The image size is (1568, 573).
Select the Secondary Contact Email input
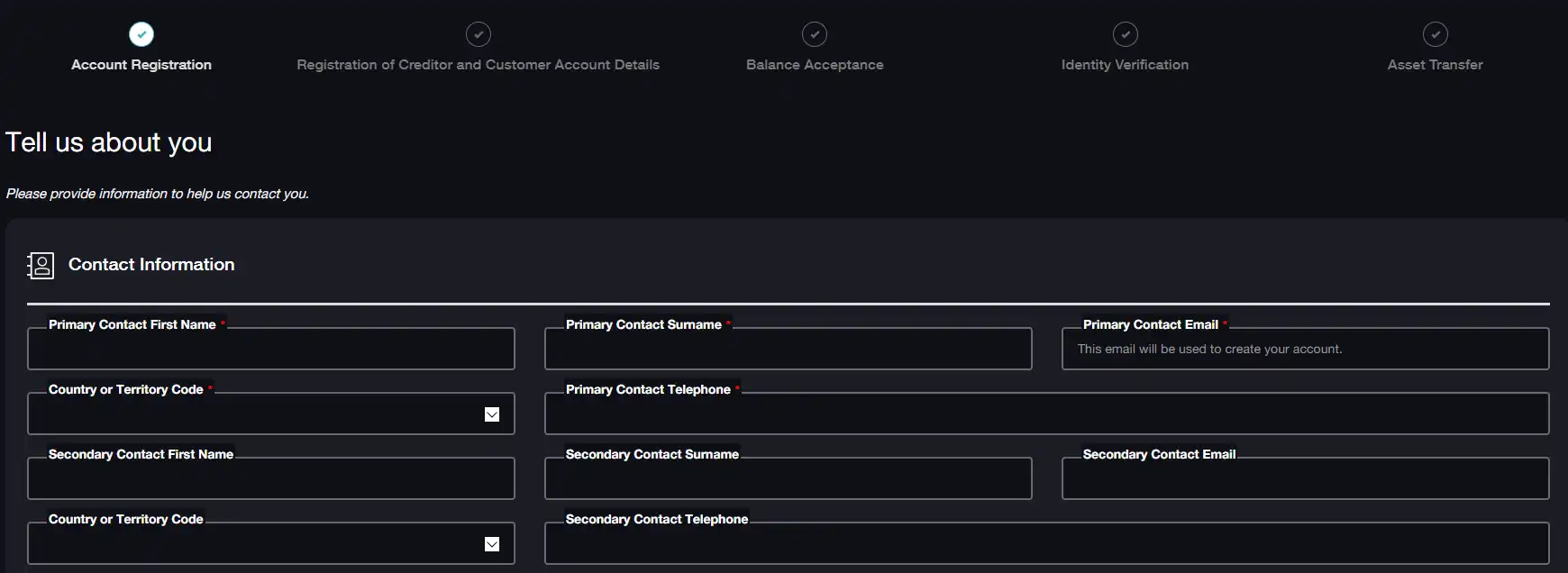tap(1305, 479)
